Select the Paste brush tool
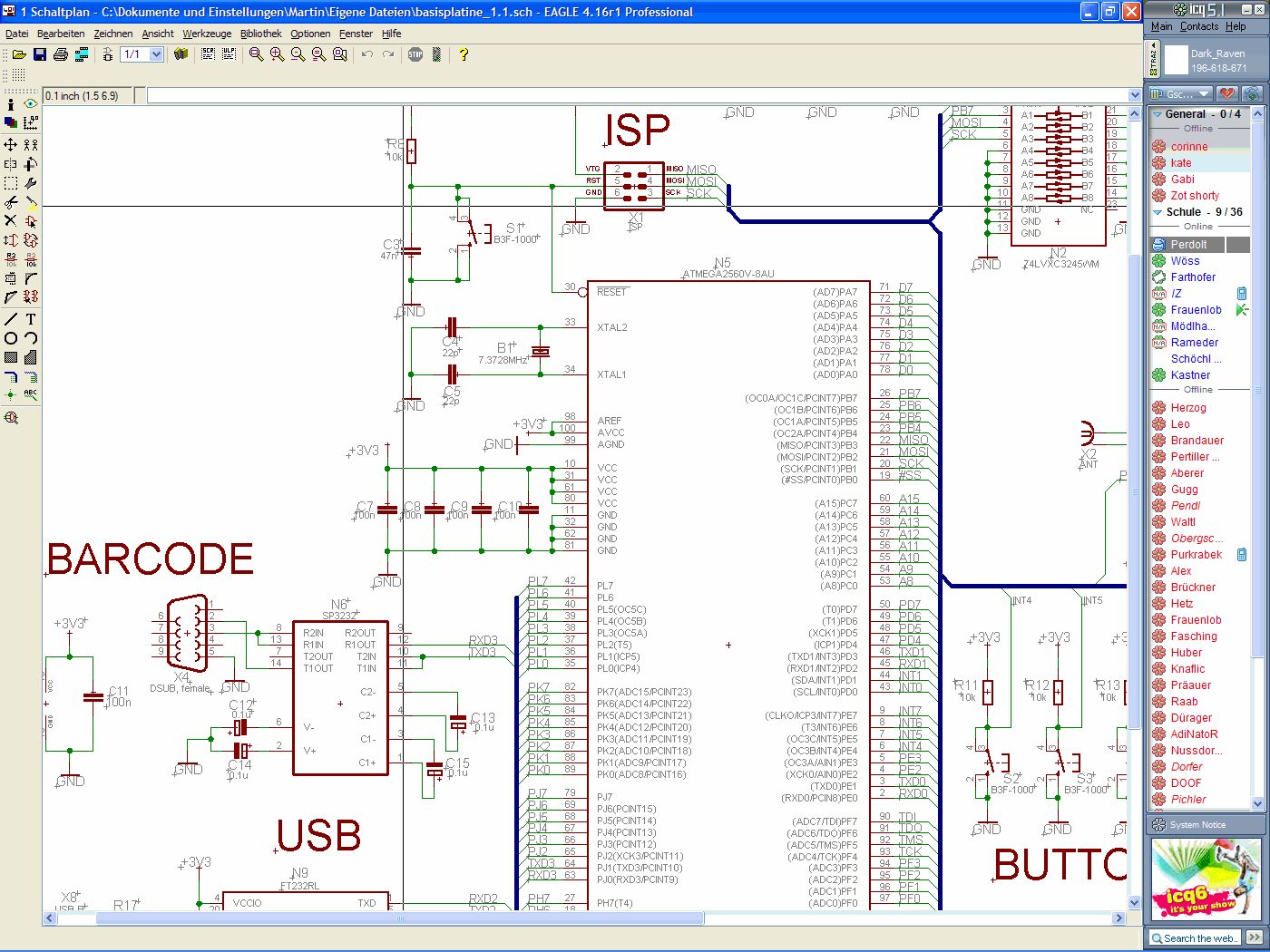This screenshot has width=1270, height=952. [31, 202]
